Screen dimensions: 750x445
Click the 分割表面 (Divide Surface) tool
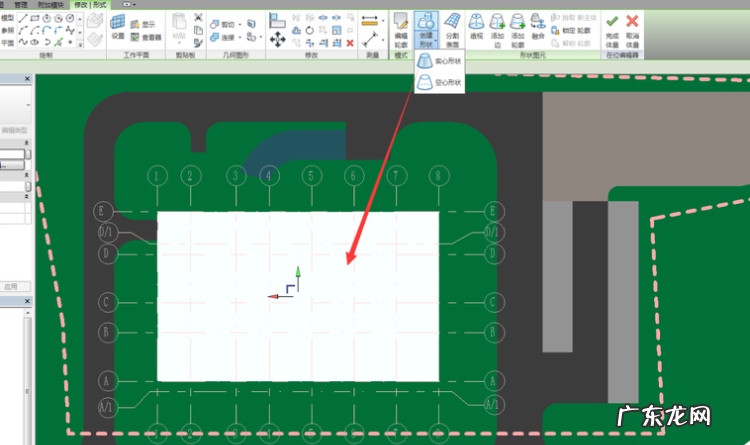(452, 30)
